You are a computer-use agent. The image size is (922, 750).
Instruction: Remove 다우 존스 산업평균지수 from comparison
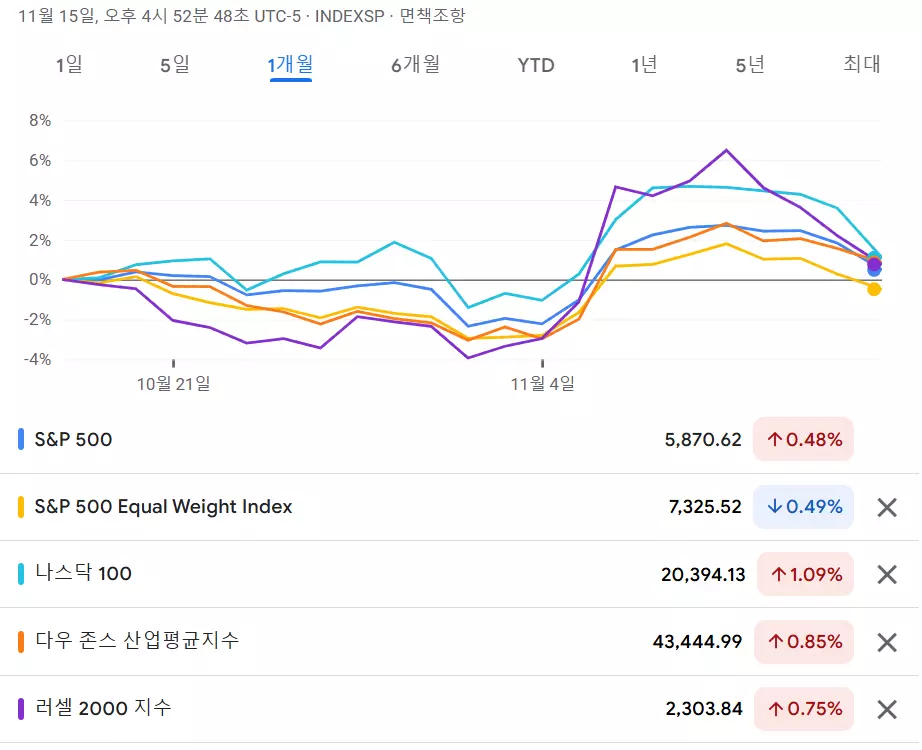(x=887, y=642)
